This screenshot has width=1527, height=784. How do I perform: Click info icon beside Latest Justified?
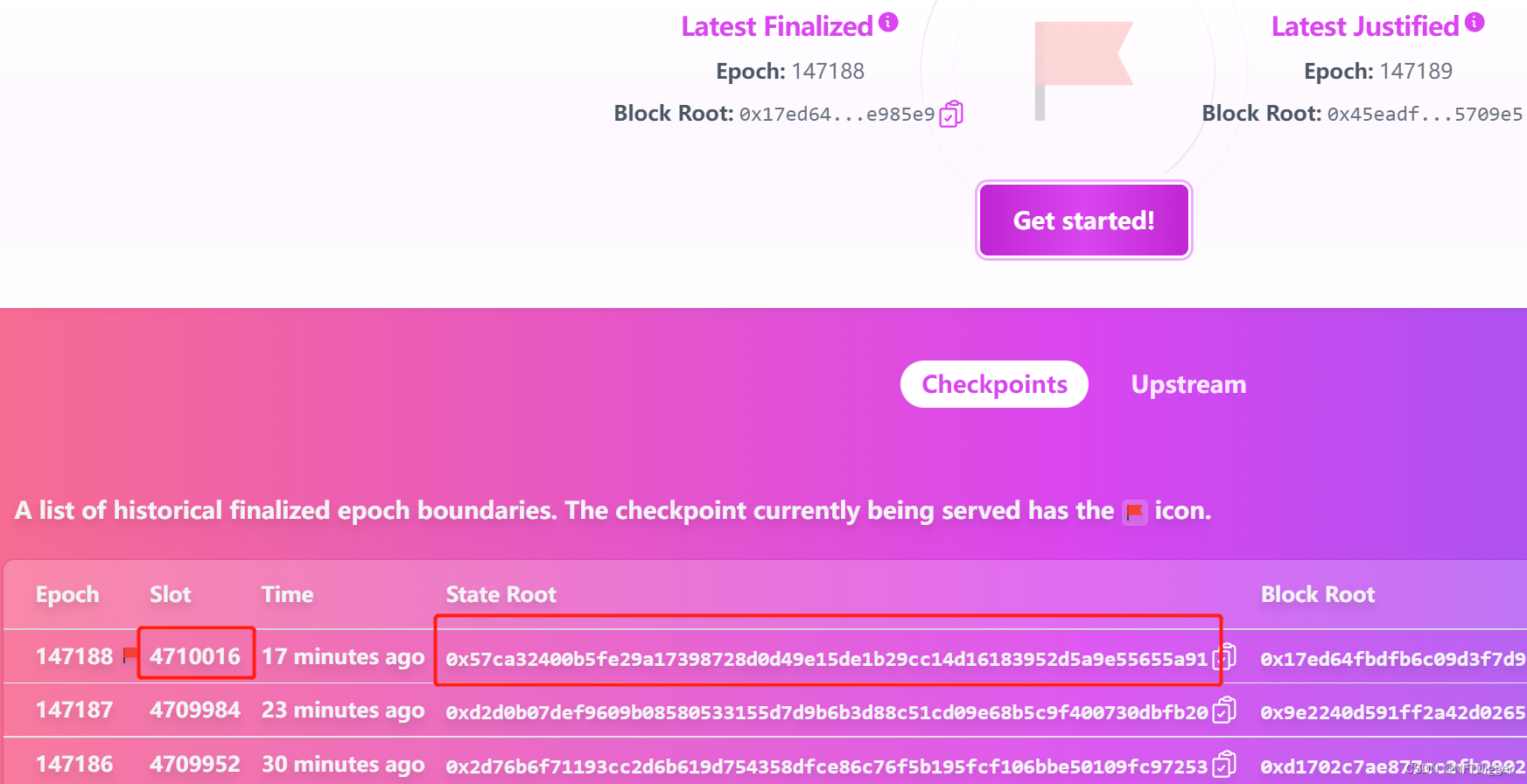pos(1474,23)
